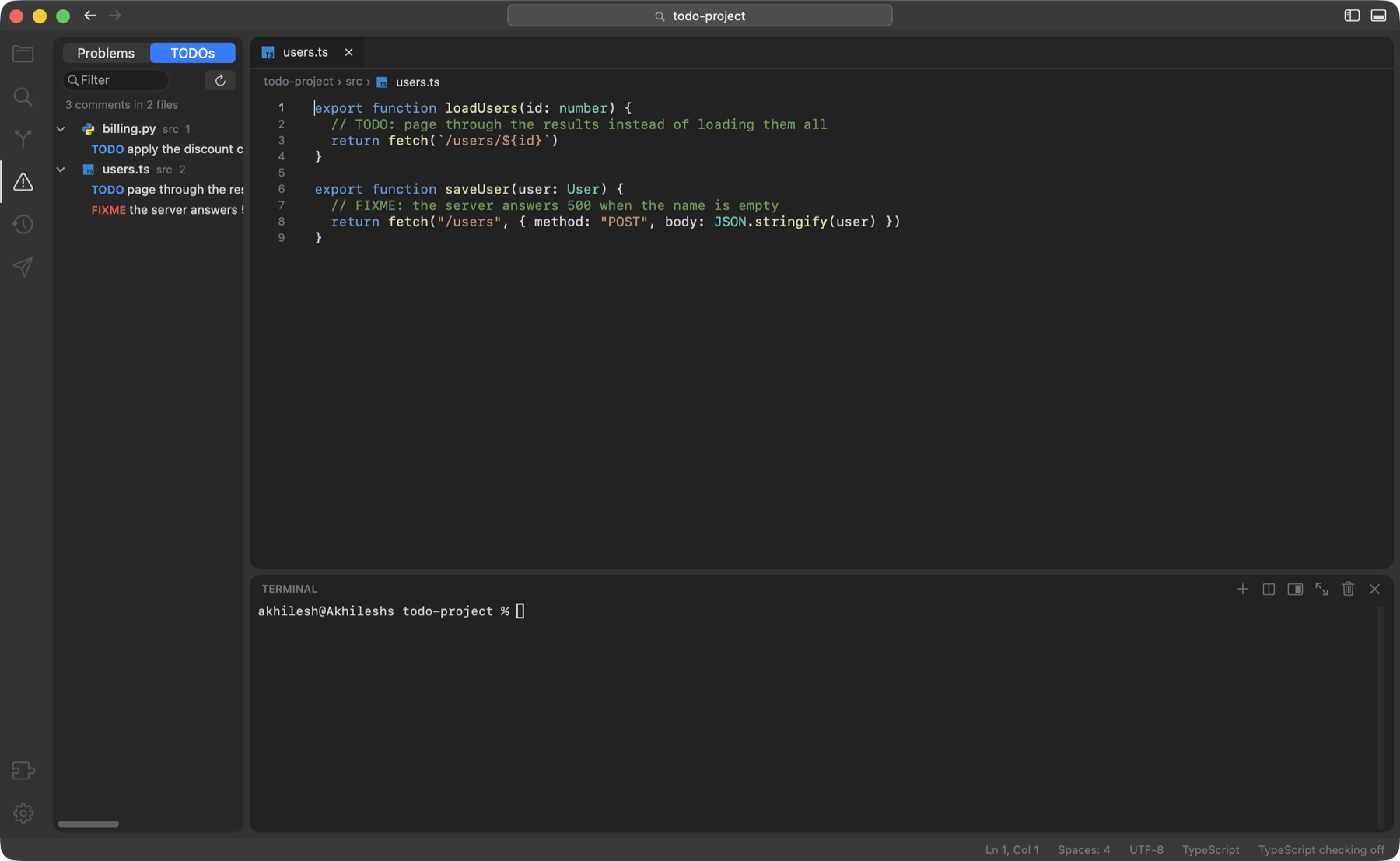
Task: Click the Filter input field
Action: [116, 80]
